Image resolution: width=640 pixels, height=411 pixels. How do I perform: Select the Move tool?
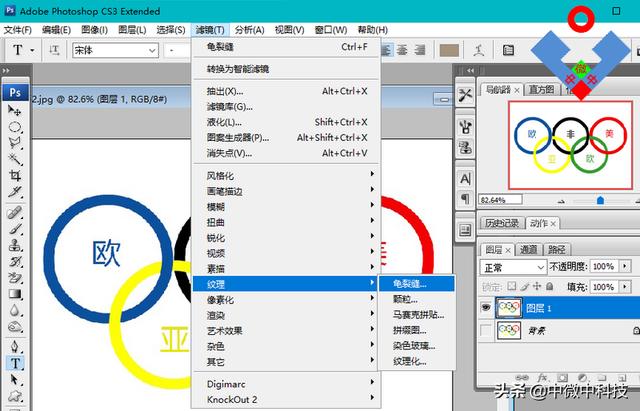15,111
